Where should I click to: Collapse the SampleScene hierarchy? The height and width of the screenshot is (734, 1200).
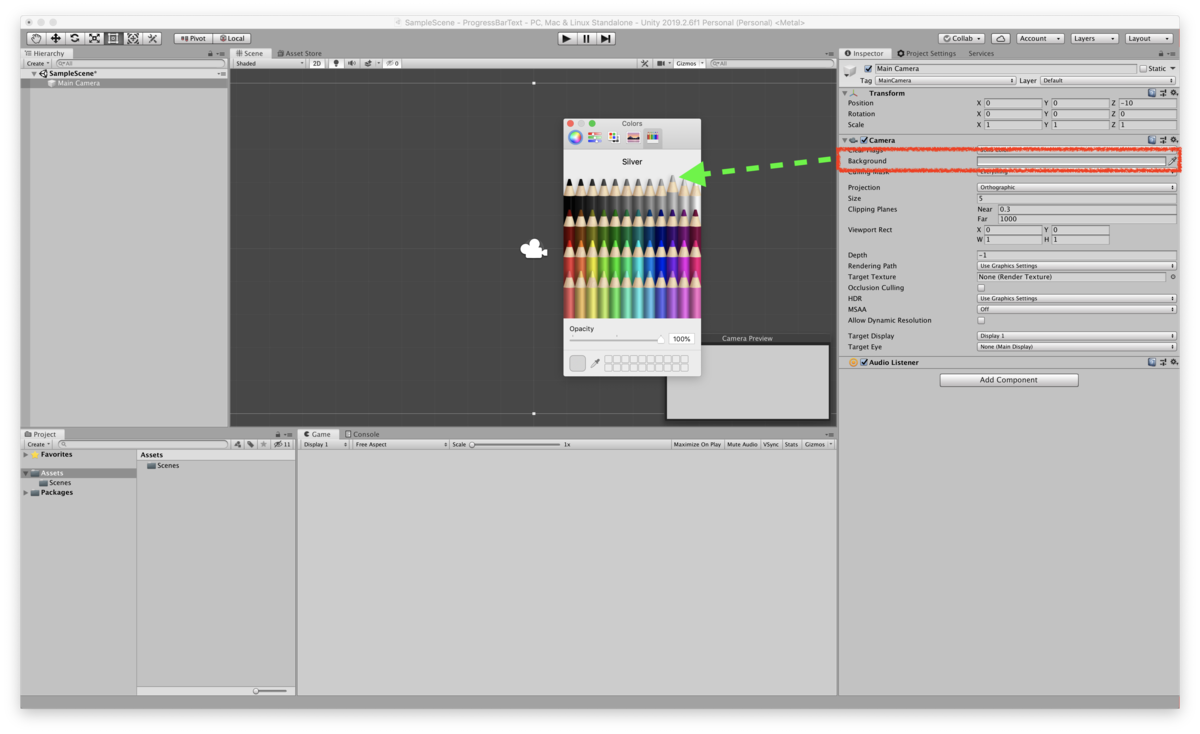[34, 74]
